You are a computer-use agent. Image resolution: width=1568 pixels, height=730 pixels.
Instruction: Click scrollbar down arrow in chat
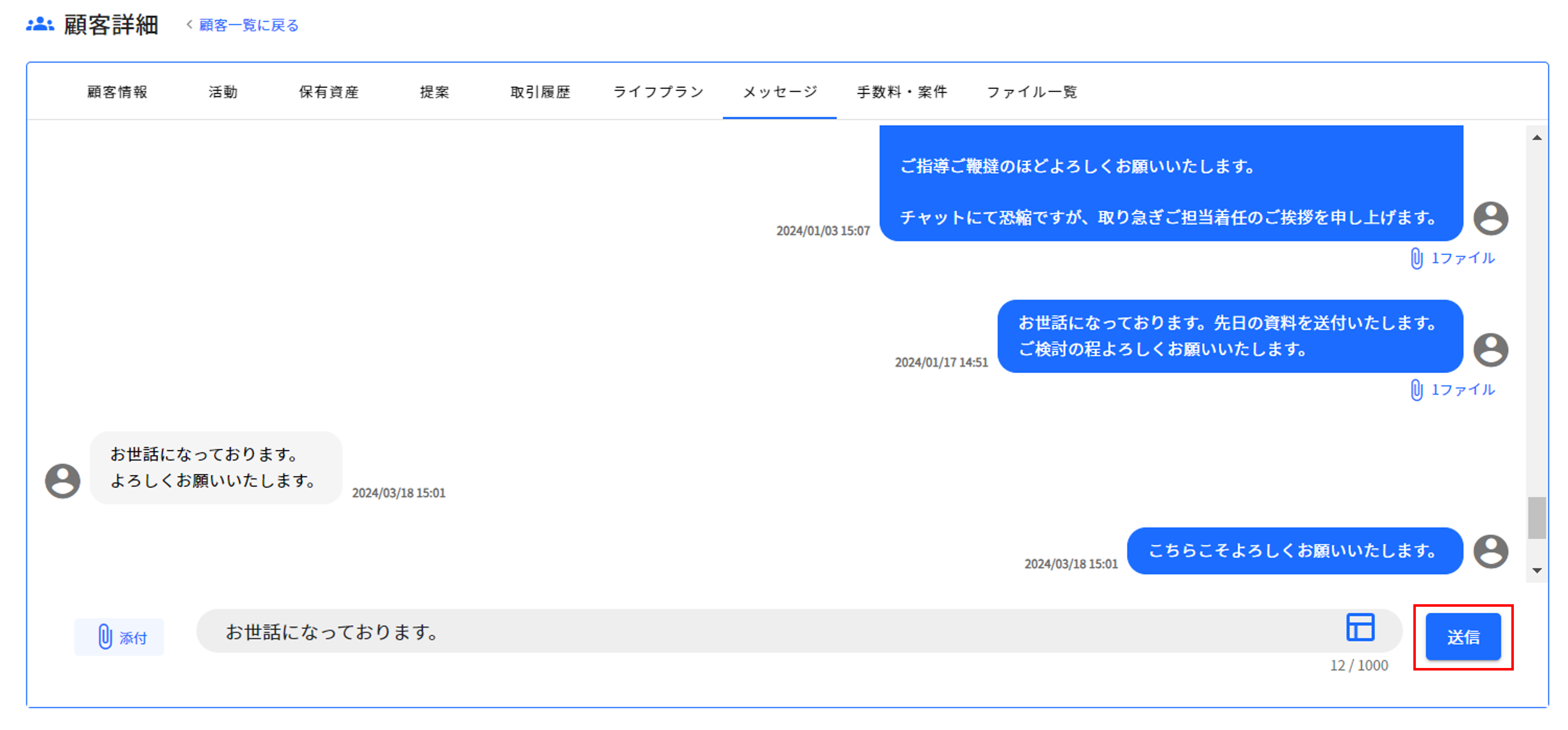click(1536, 571)
